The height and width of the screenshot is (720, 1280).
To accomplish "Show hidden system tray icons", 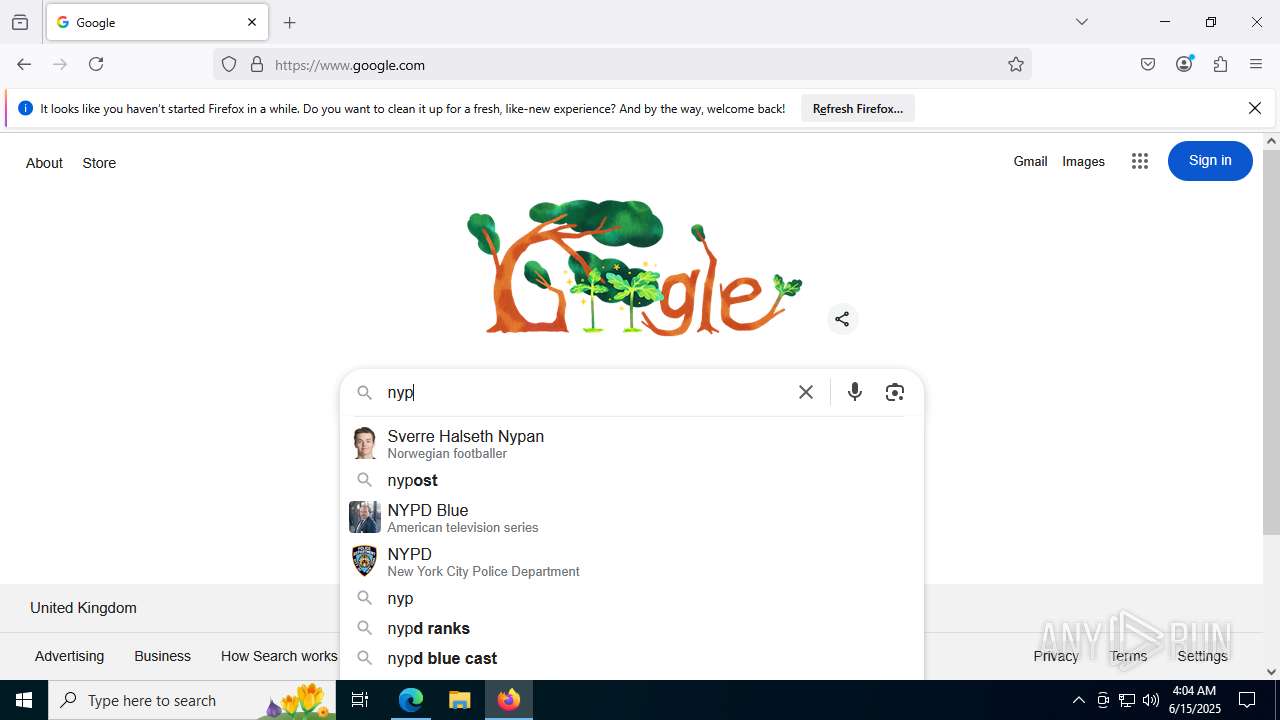I will tap(1078, 700).
